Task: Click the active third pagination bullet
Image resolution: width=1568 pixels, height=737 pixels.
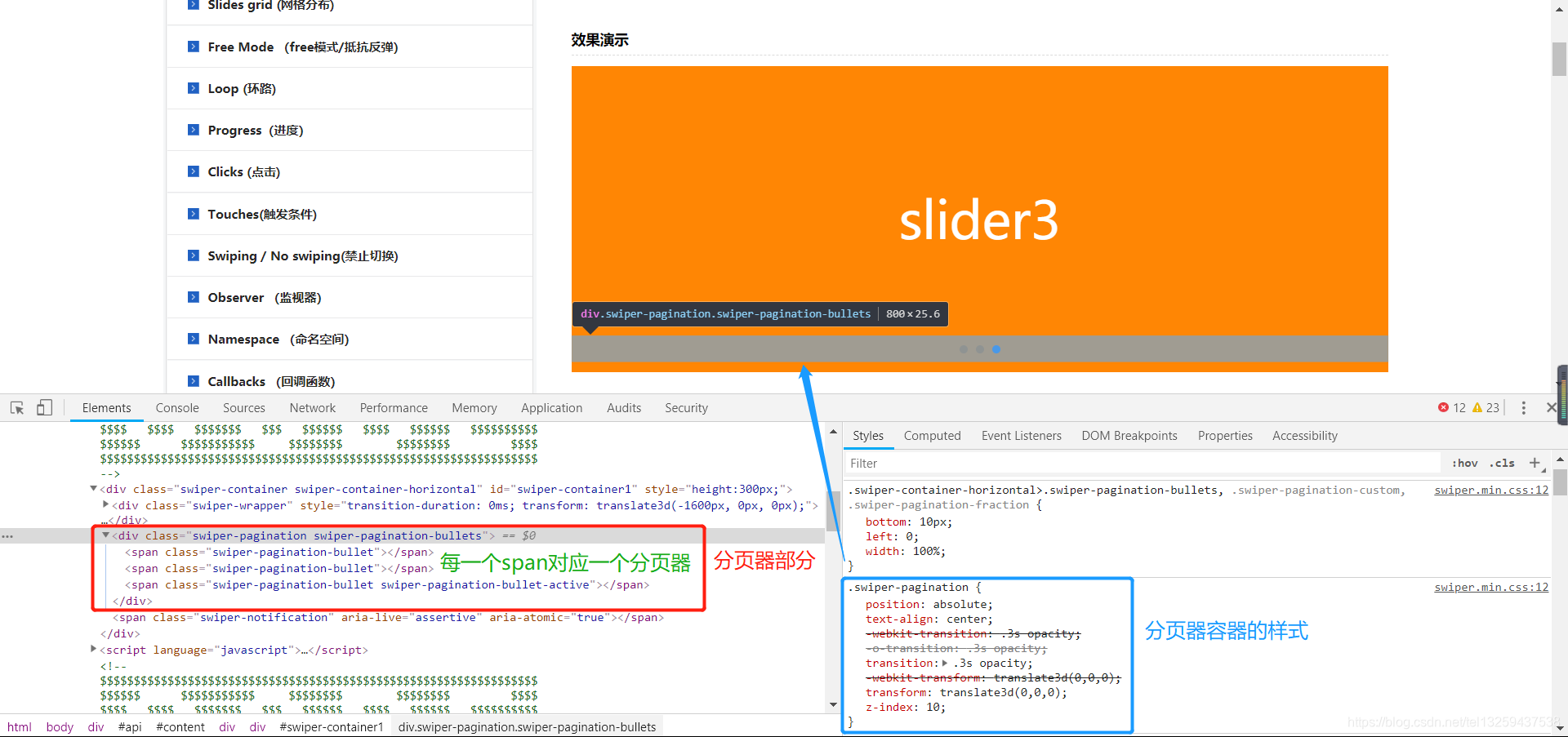Action: coord(996,349)
